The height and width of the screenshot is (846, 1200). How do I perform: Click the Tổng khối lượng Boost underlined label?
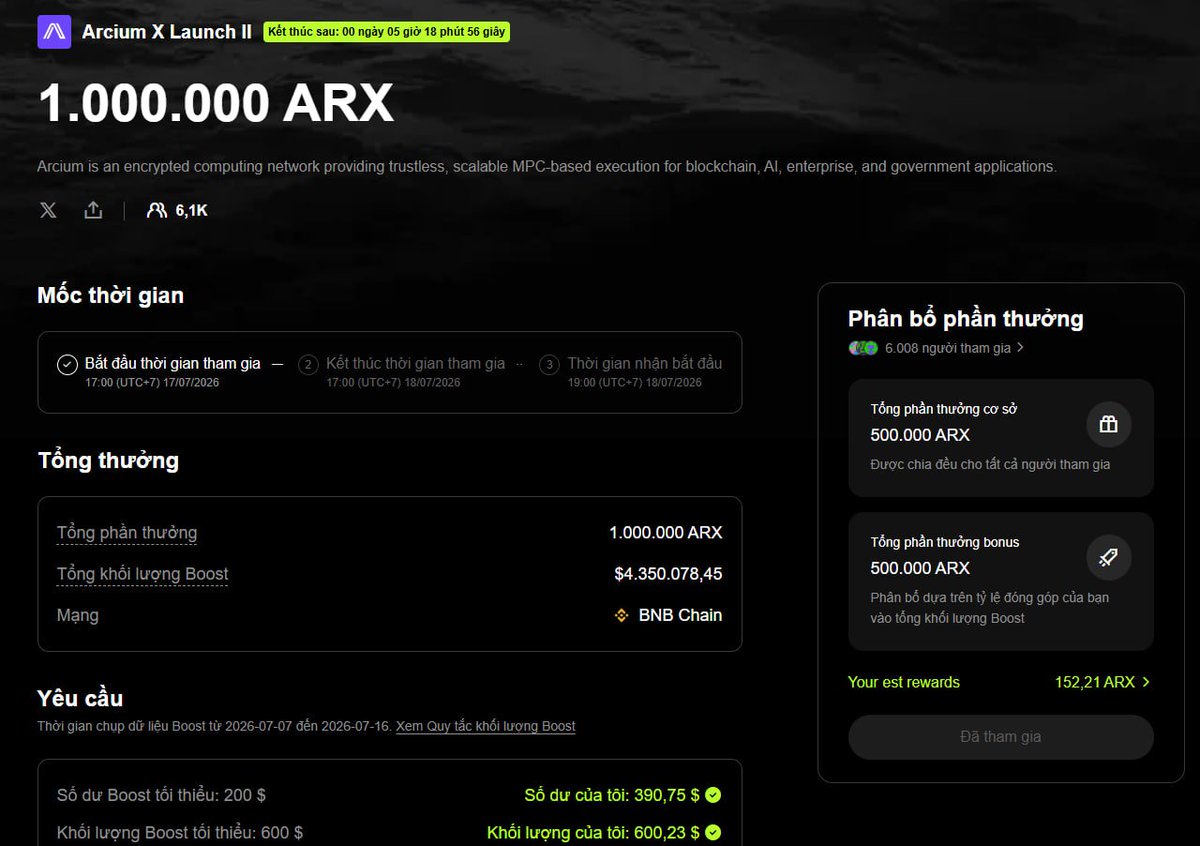click(143, 574)
